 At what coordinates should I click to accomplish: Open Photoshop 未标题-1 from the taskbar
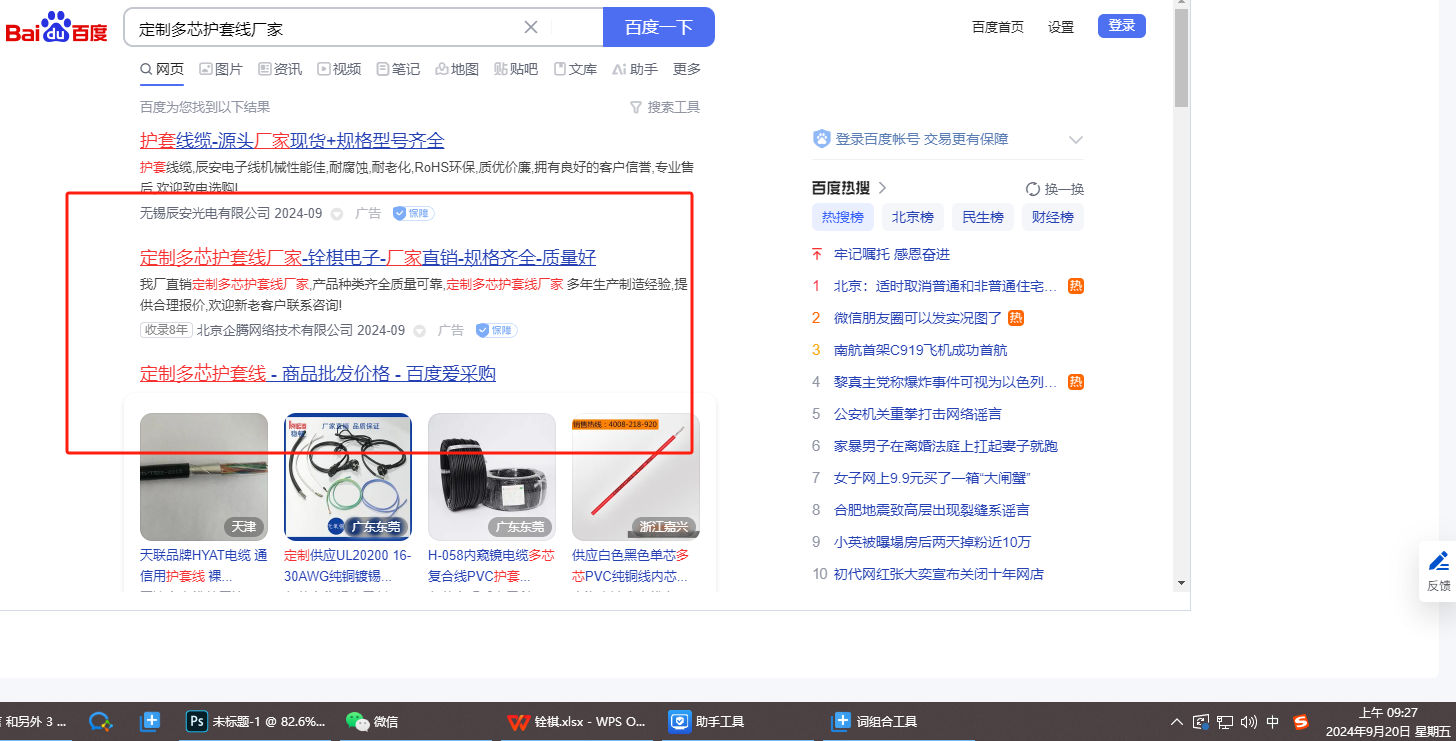pyautogui.click(x=258, y=721)
